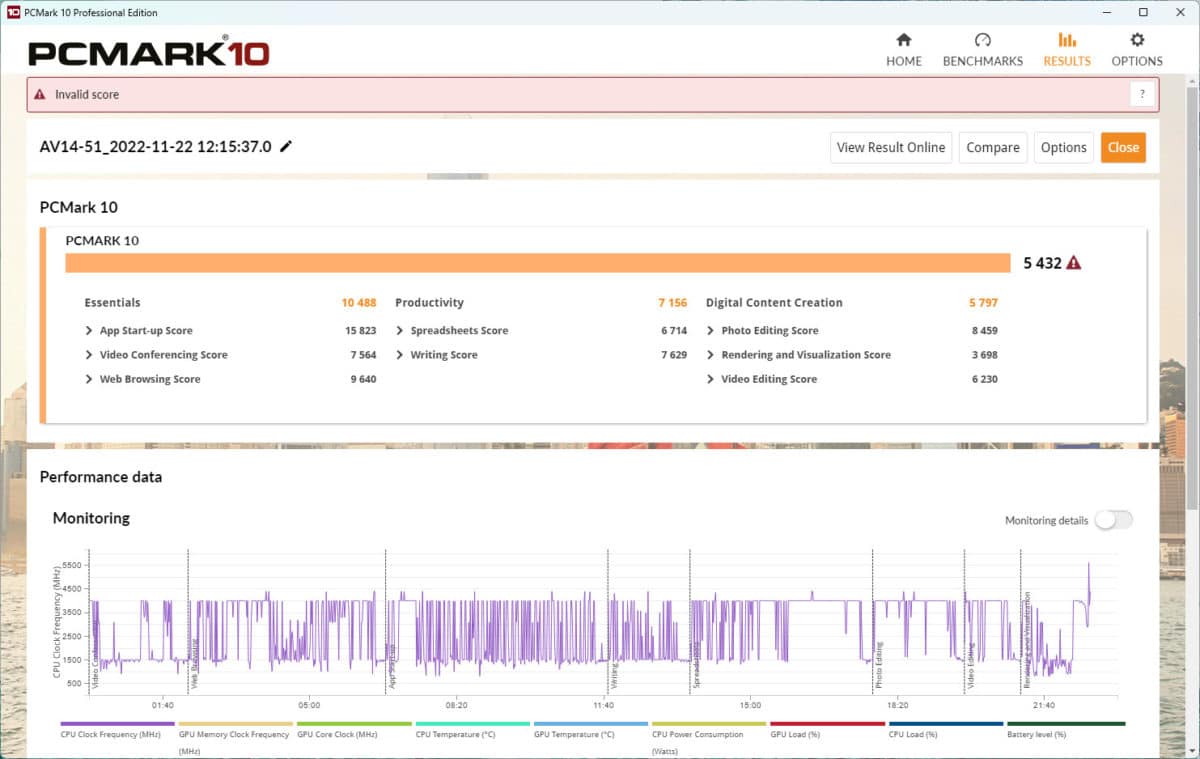Image resolution: width=1200 pixels, height=759 pixels.
Task: Expand Writing Score details
Action: coord(400,355)
